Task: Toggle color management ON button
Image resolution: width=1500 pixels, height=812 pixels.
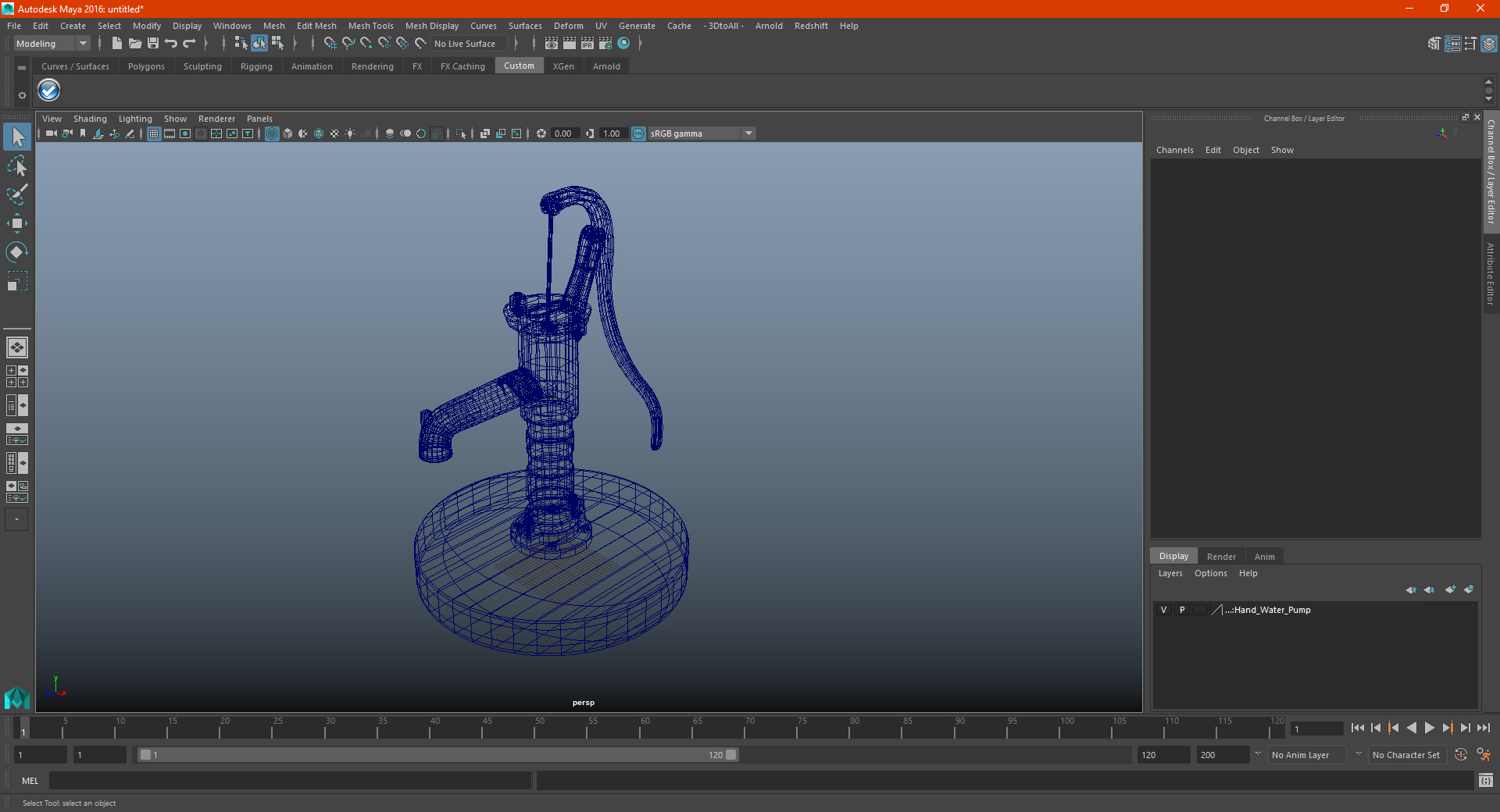Action: pyautogui.click(x=639, y=134)
